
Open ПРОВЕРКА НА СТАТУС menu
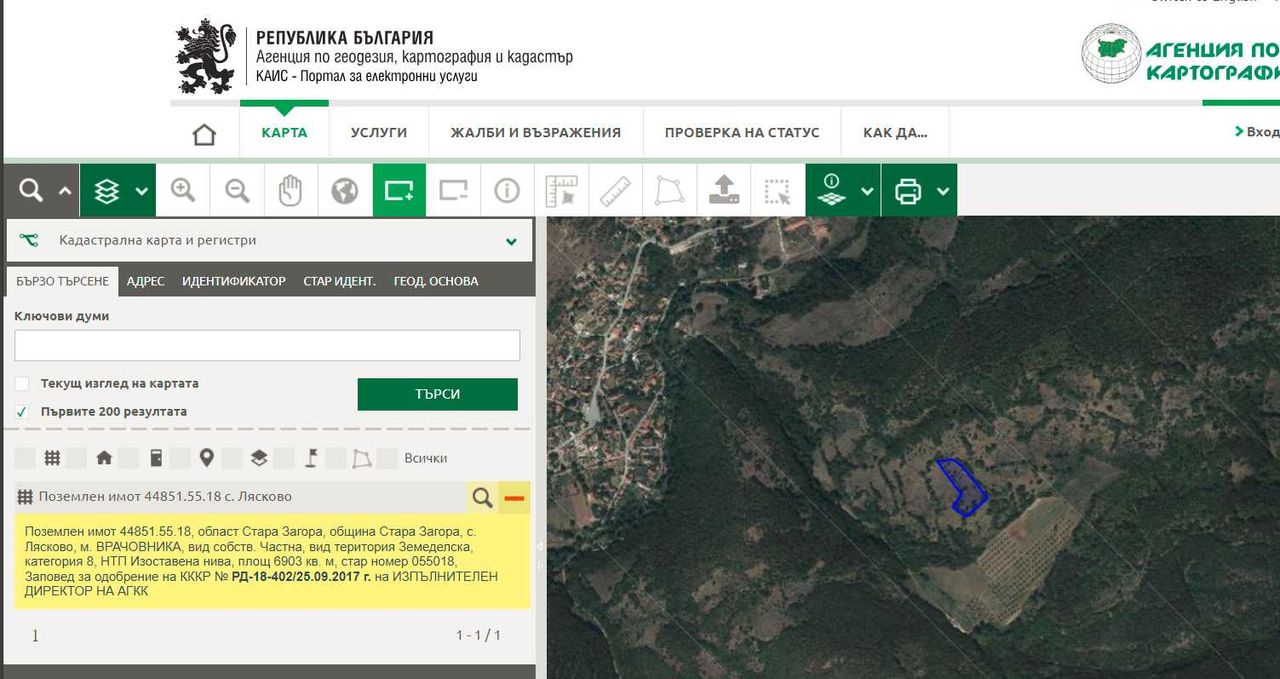click(x=742, y=132)
